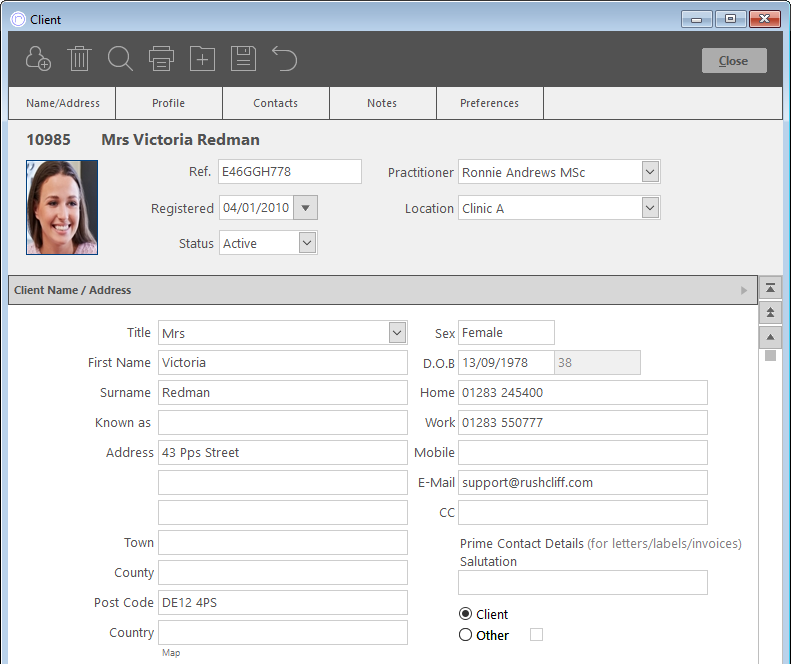
Task: Expand the Status dropdown showing Active
Action: click(307, 243)
